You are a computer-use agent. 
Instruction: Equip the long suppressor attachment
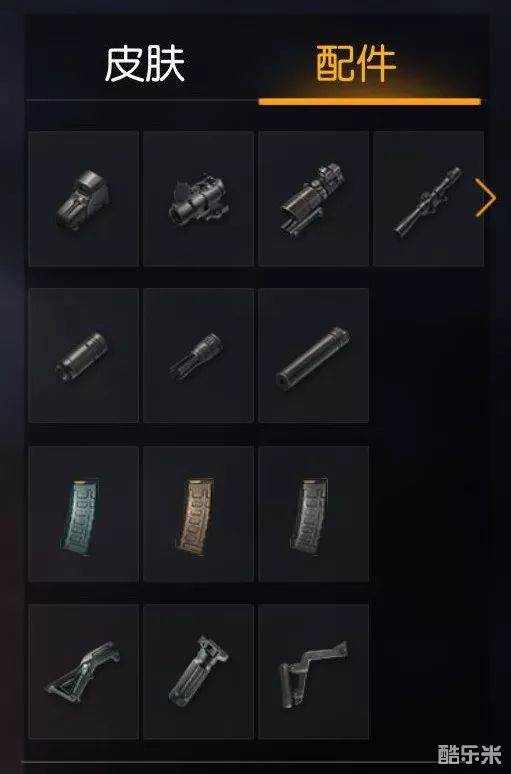(x=314, y=355)
